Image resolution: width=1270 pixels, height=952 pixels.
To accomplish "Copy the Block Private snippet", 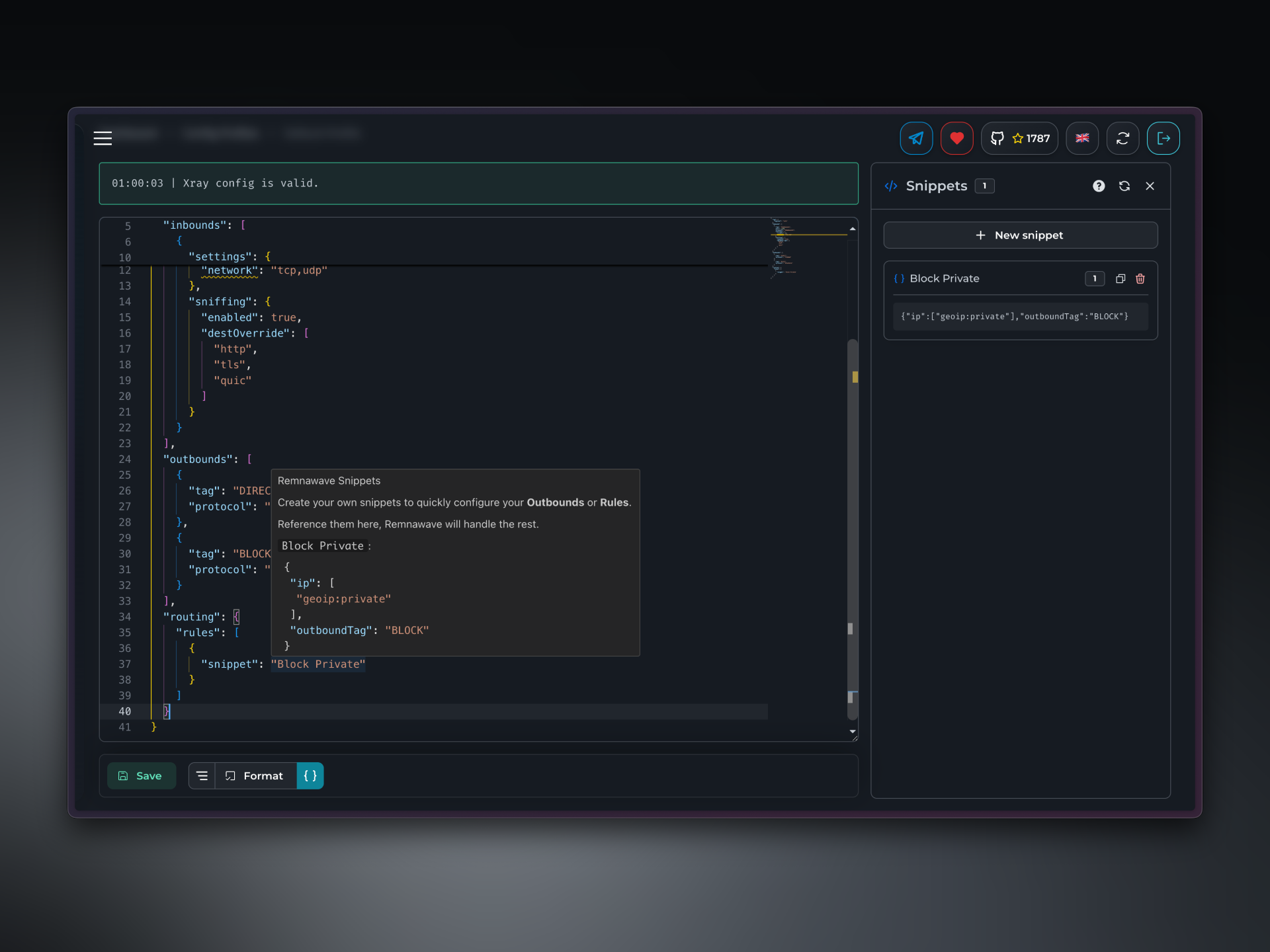I will (1121, 279).
